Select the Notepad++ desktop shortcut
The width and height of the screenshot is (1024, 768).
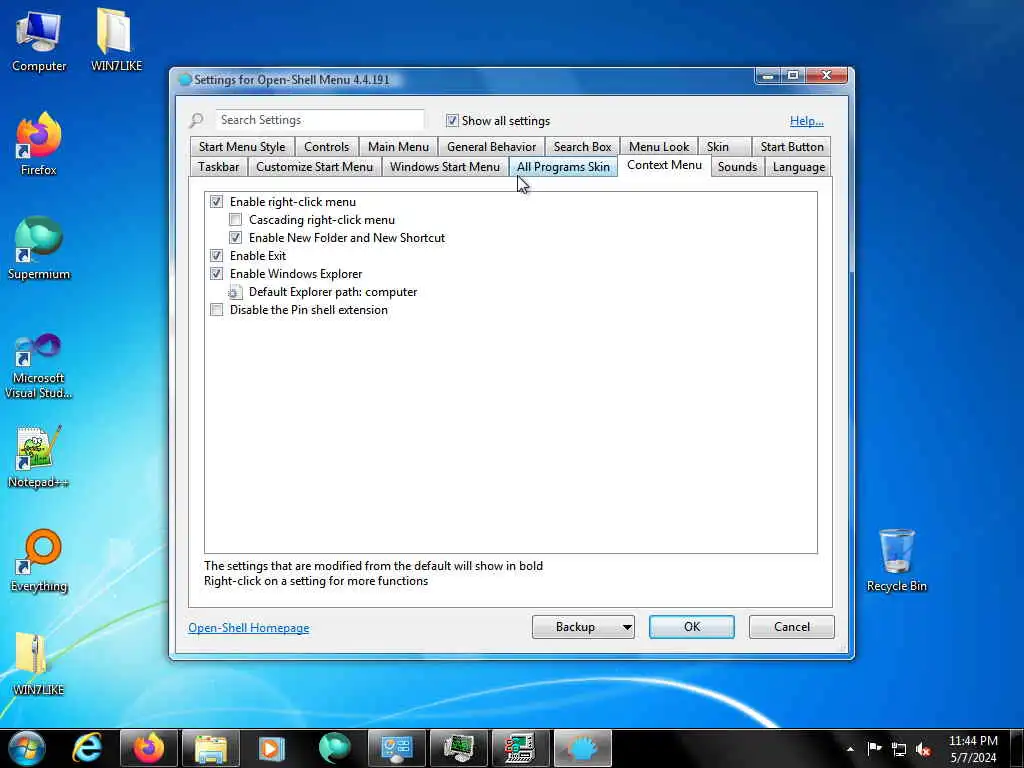tap(39, 457)
